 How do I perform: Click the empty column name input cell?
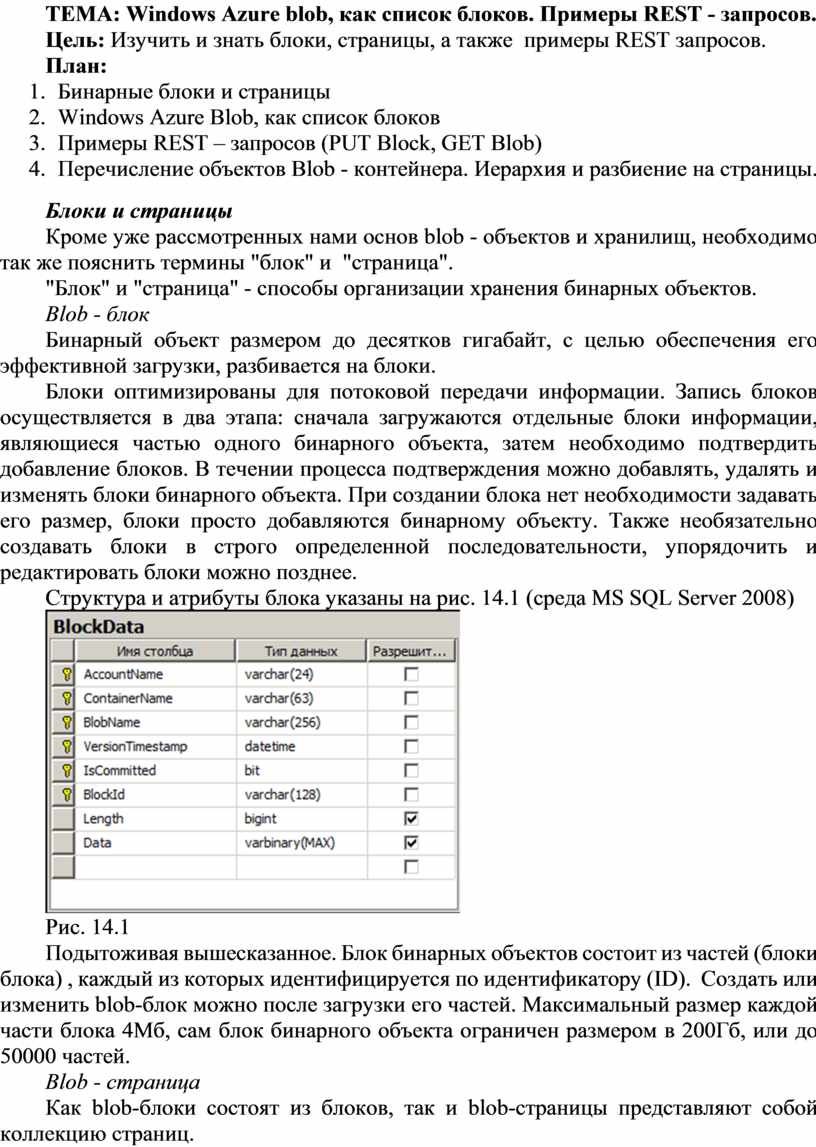(155, 867)
